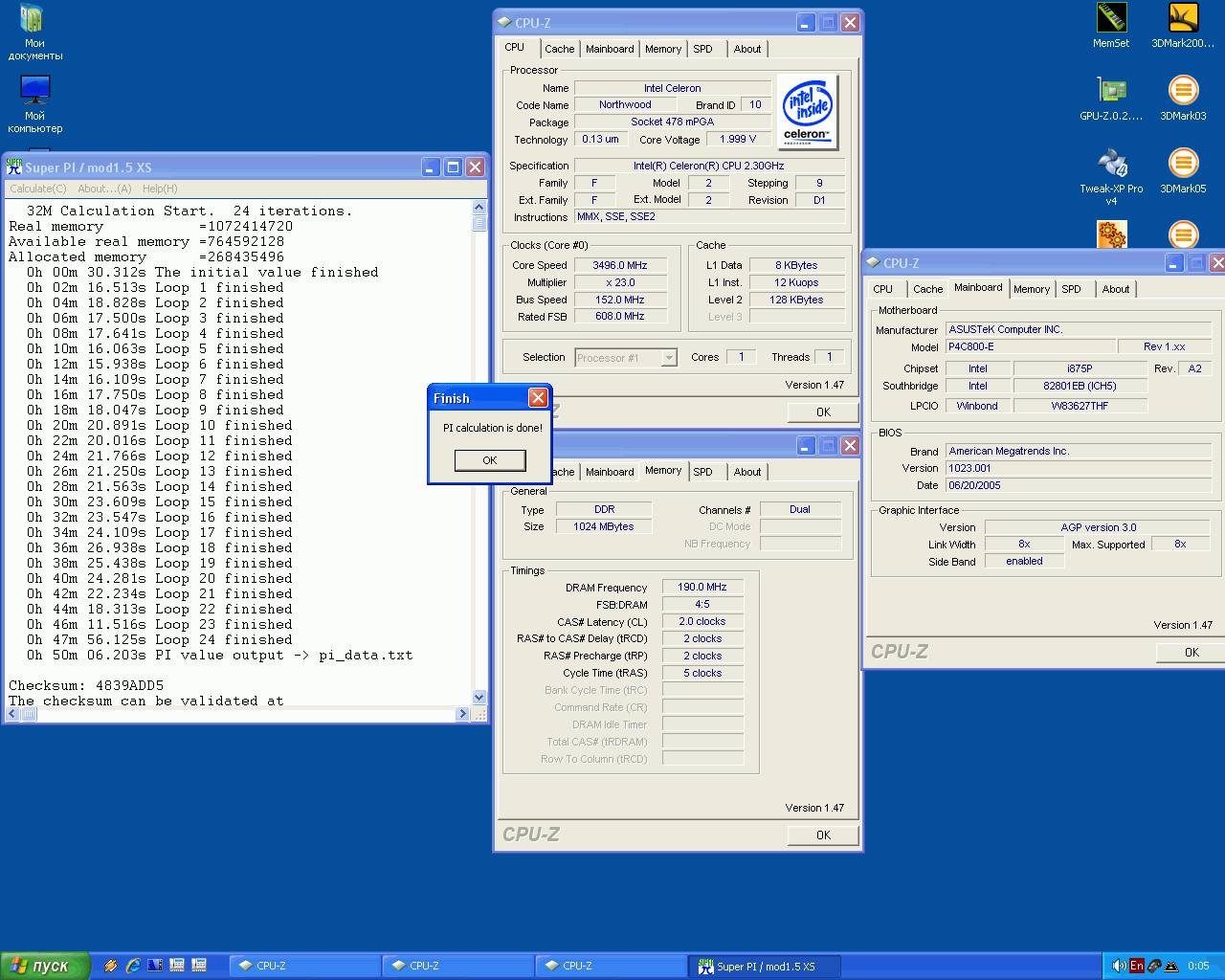Viewport: 1225px width, 980px height.
Task: Open About...(A) menu in Super PI
Action: (104, 189)
